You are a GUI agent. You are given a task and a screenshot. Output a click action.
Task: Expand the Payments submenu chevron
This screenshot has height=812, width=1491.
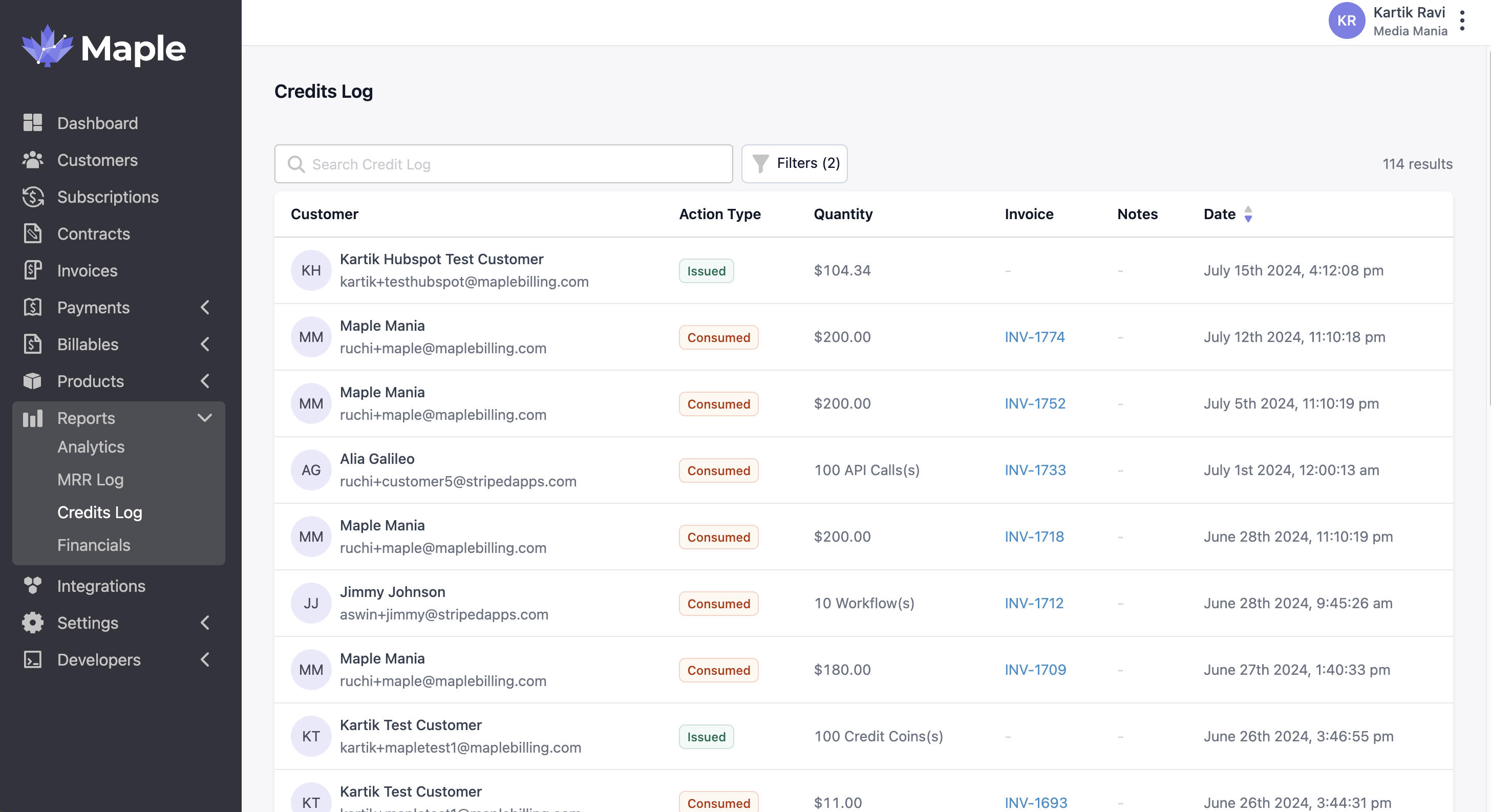pyautogui.click(x=205, y=307)
